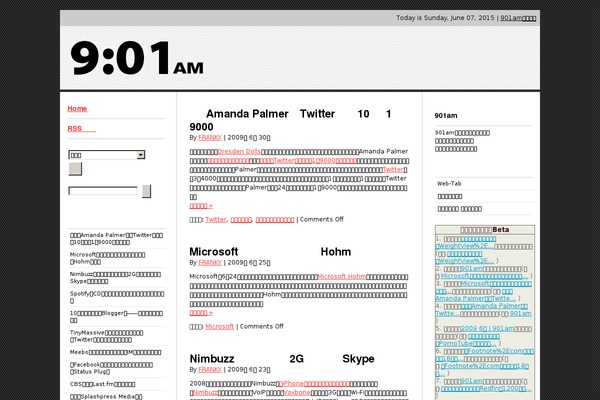The image size is (600, 400).
Task: Click Amanda Palmer link in Beta widget item 4
Action: point(481,310)
